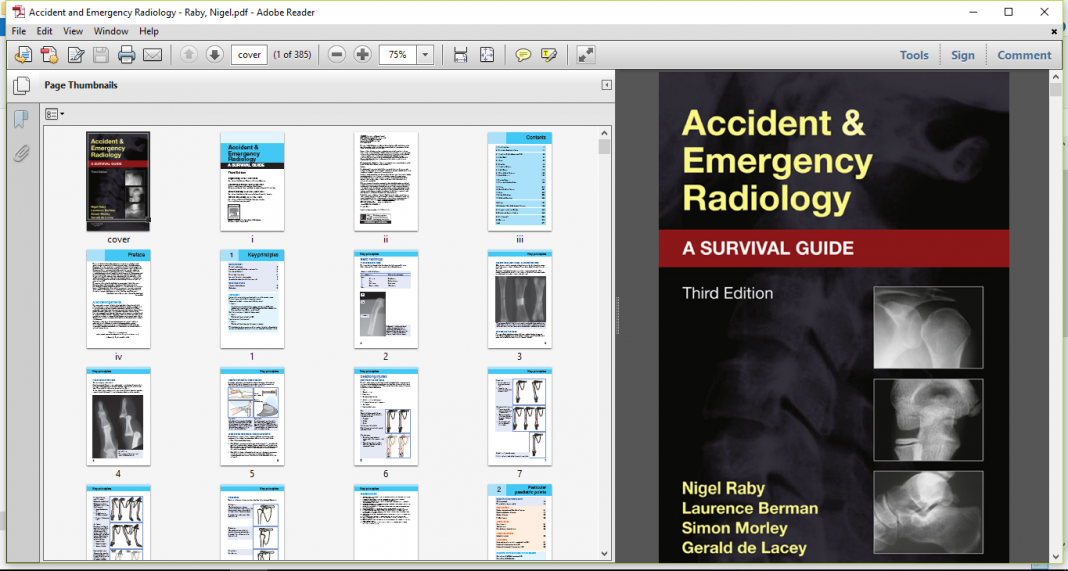Viewport: 1068px width, 571px height.
Task: Click the 'Page Thumbnails' panel title
Action: (81, 85)
